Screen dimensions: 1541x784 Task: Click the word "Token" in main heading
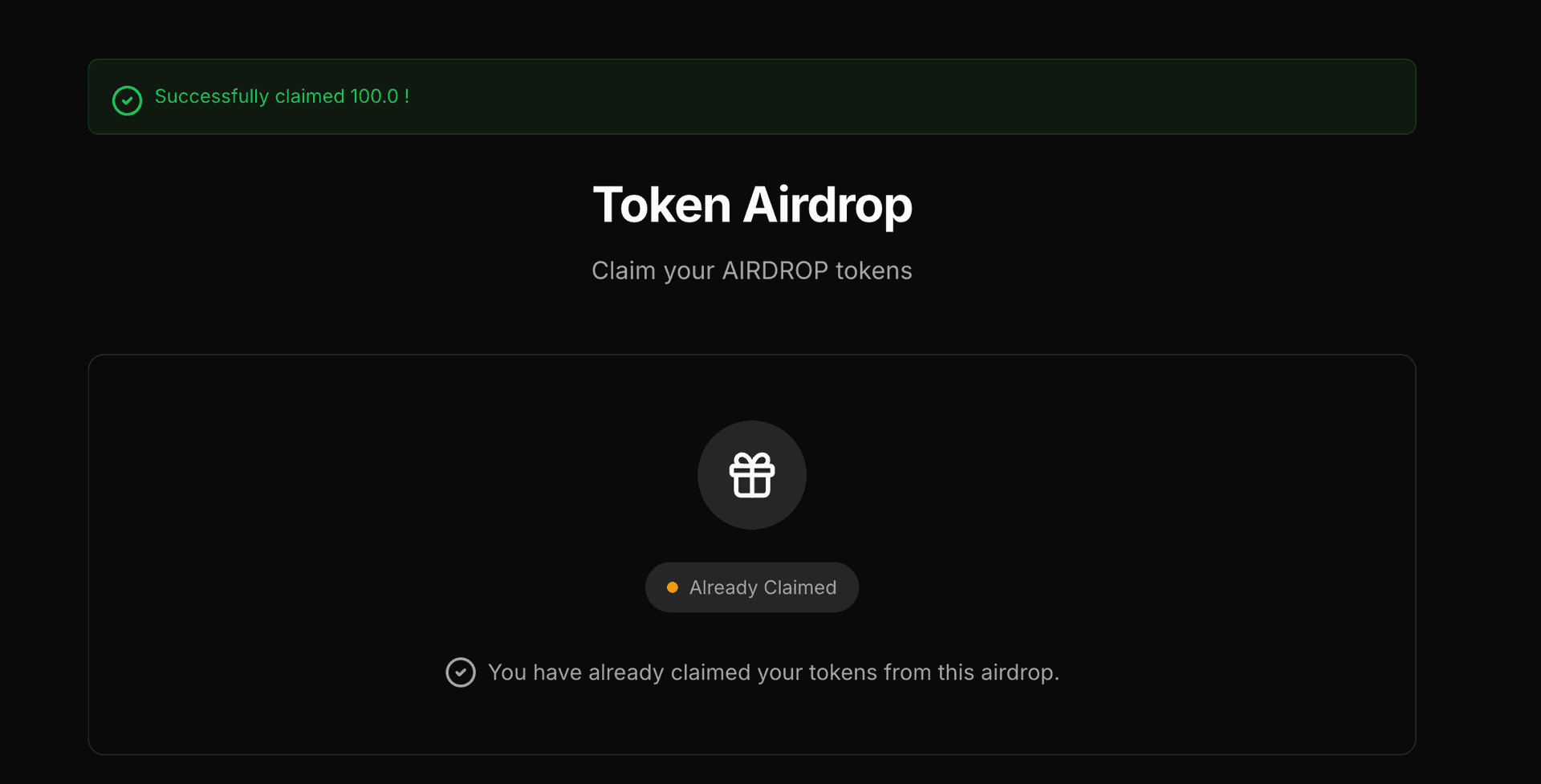(661, 205)
